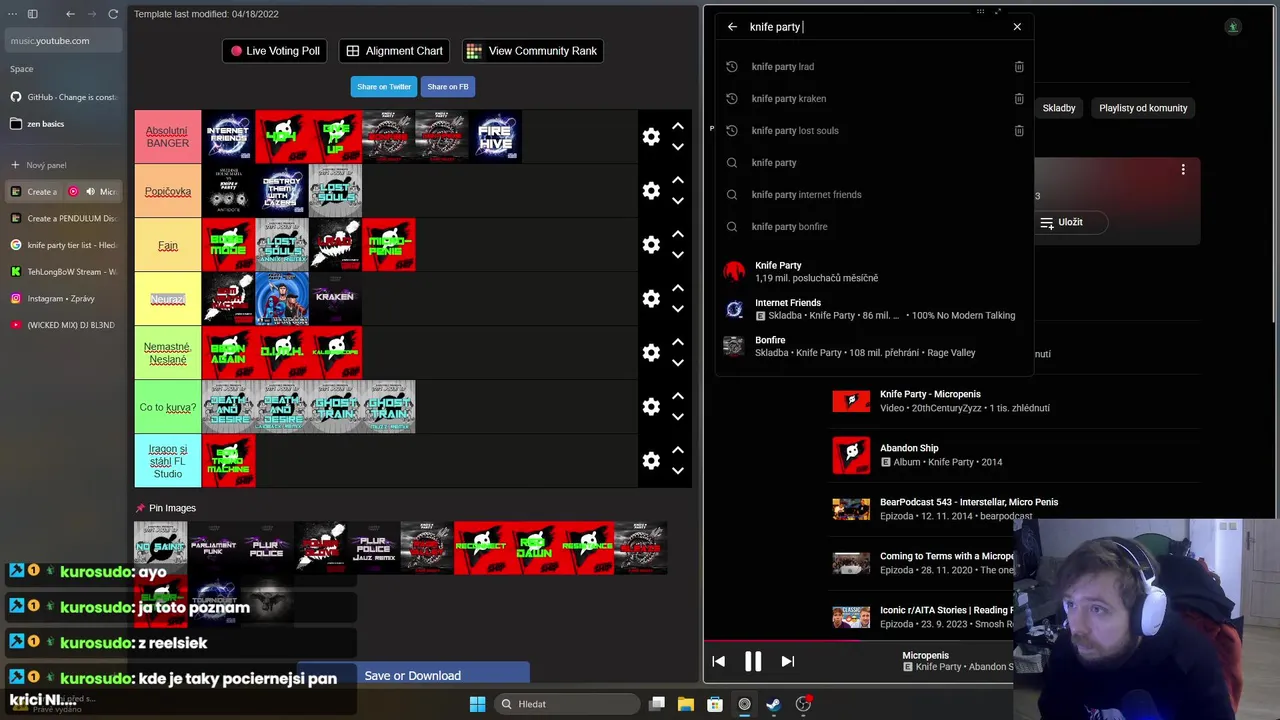Move Iragon si stáhl FL Studio tier up
The image size is (1280, 720).
click(678, 450)
